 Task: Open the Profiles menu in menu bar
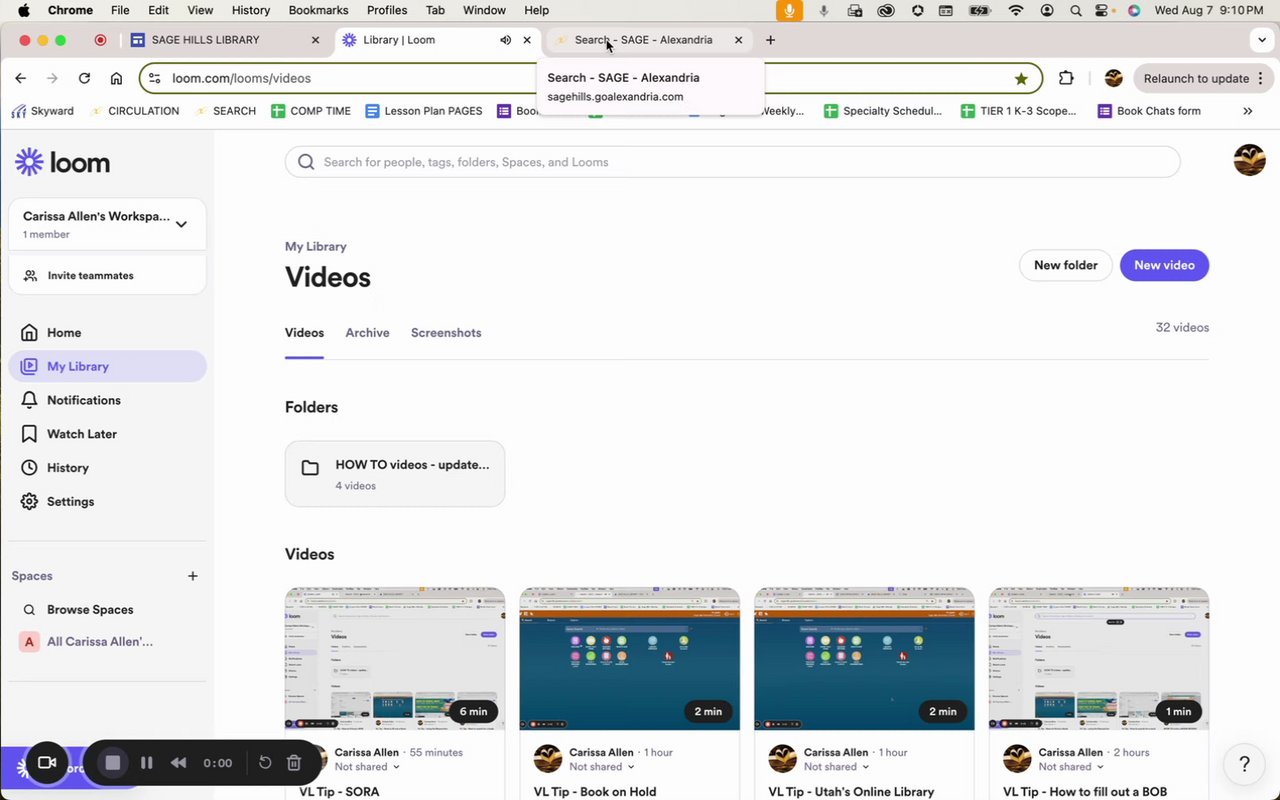[387, 10]
